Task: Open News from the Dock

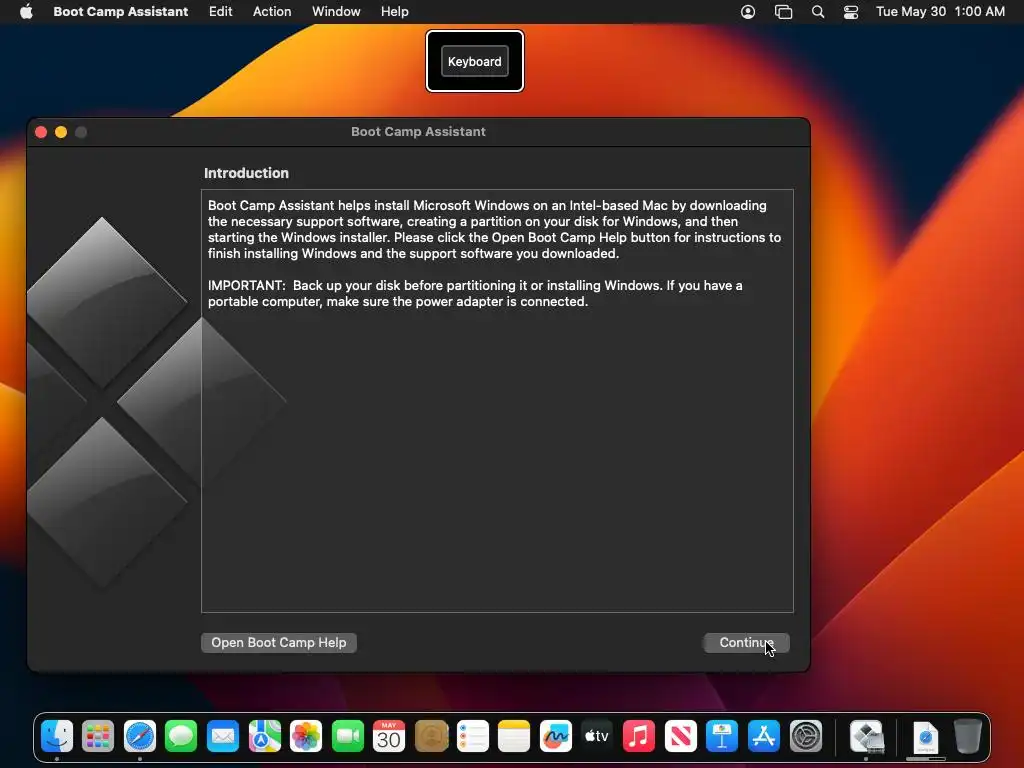Action: pyautogui.click(x=680, y=737)
